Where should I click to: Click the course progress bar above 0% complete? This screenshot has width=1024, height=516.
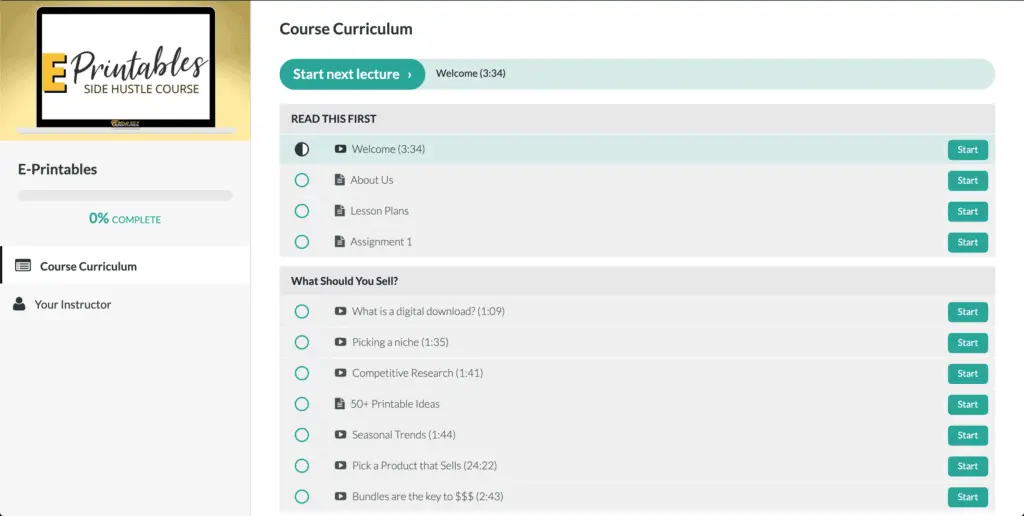pyautogui.click(x=125, y=196)
